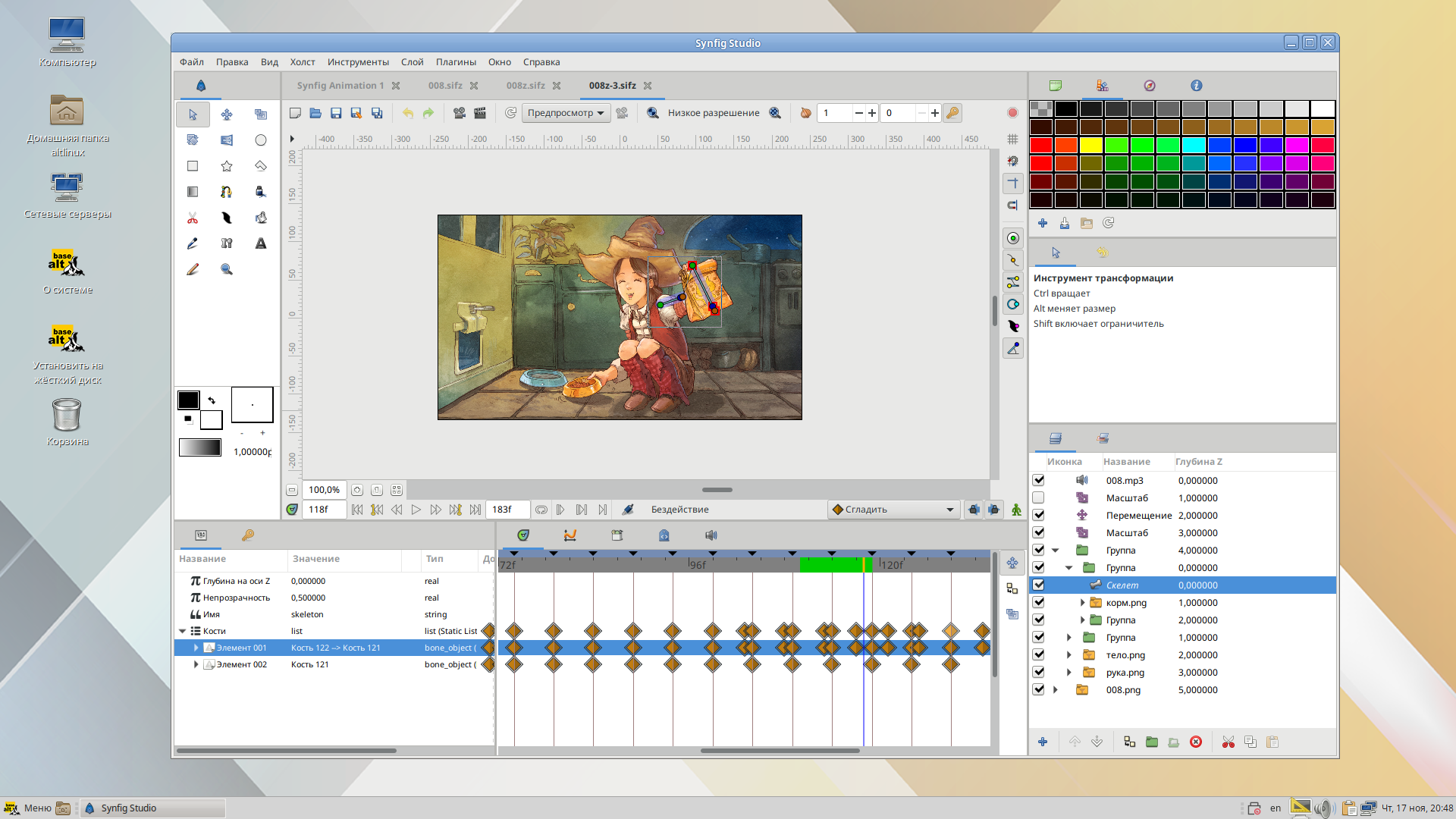Select the Eyedropper tool
Screen dimensions: 1456x819
click(193, 243)
